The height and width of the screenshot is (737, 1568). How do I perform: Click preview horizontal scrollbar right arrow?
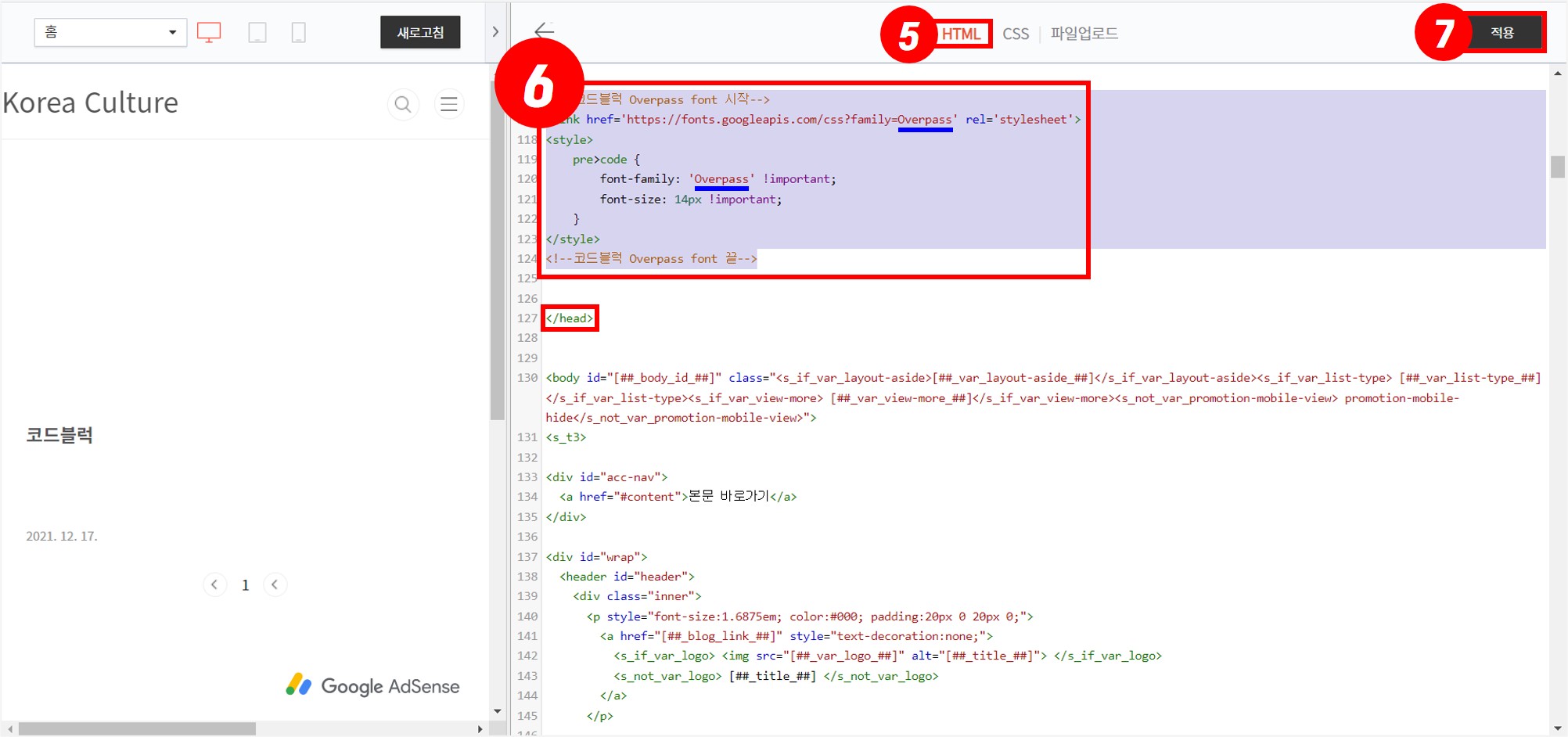[480, 728]
